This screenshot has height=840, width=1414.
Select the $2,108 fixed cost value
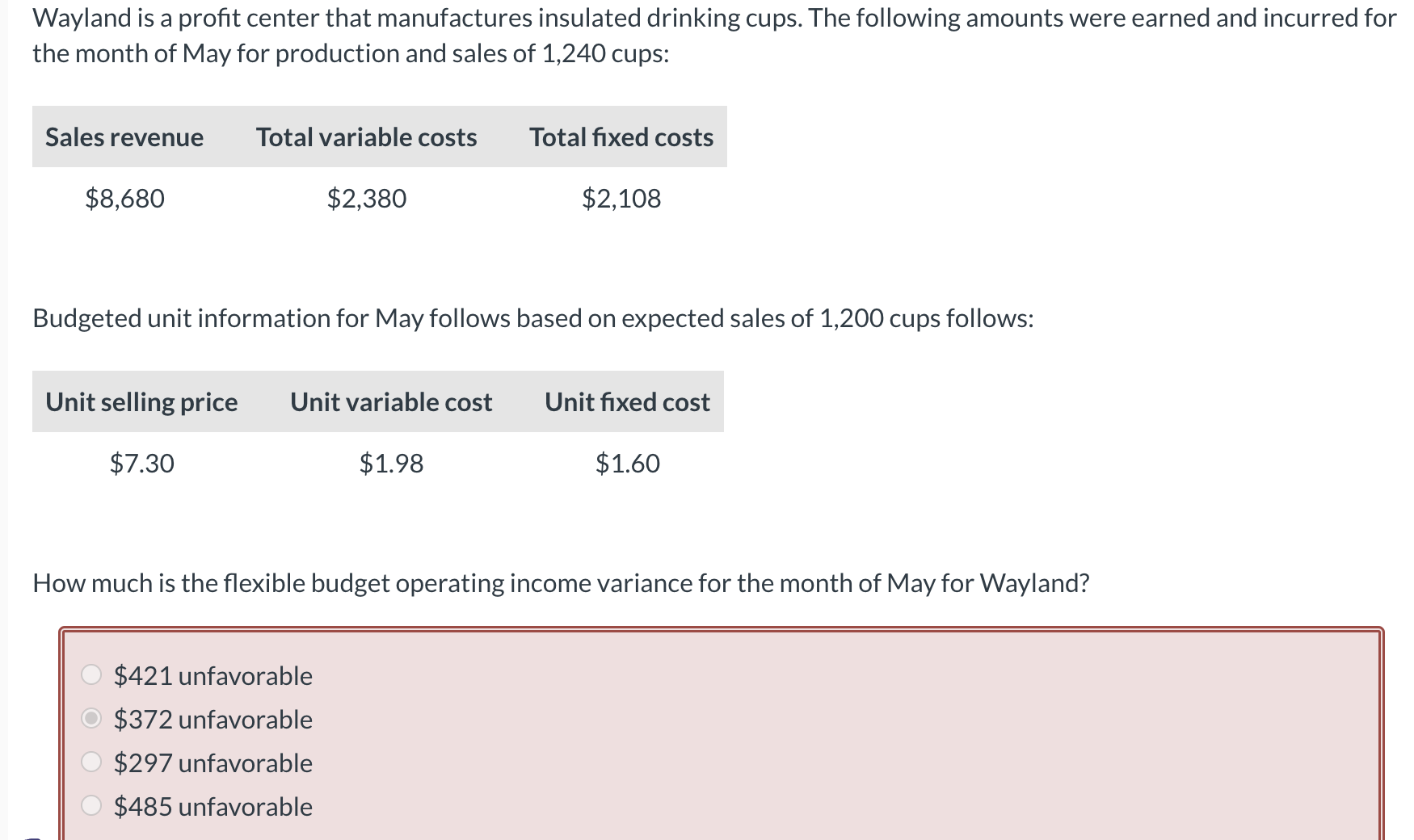tap(621, 199)
